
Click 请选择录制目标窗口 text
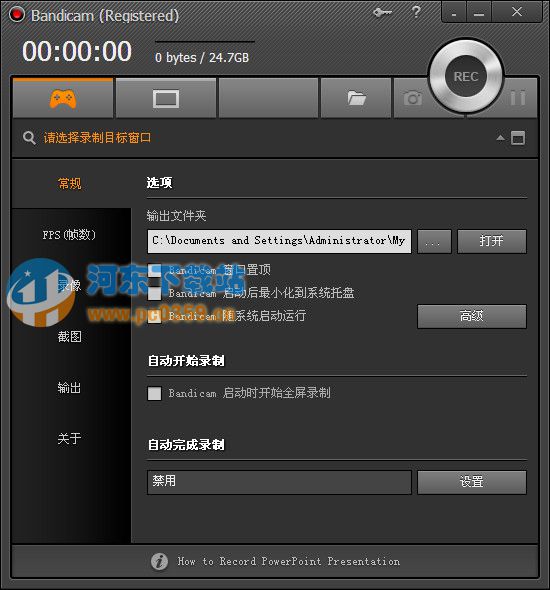click(x=97, y=138)
